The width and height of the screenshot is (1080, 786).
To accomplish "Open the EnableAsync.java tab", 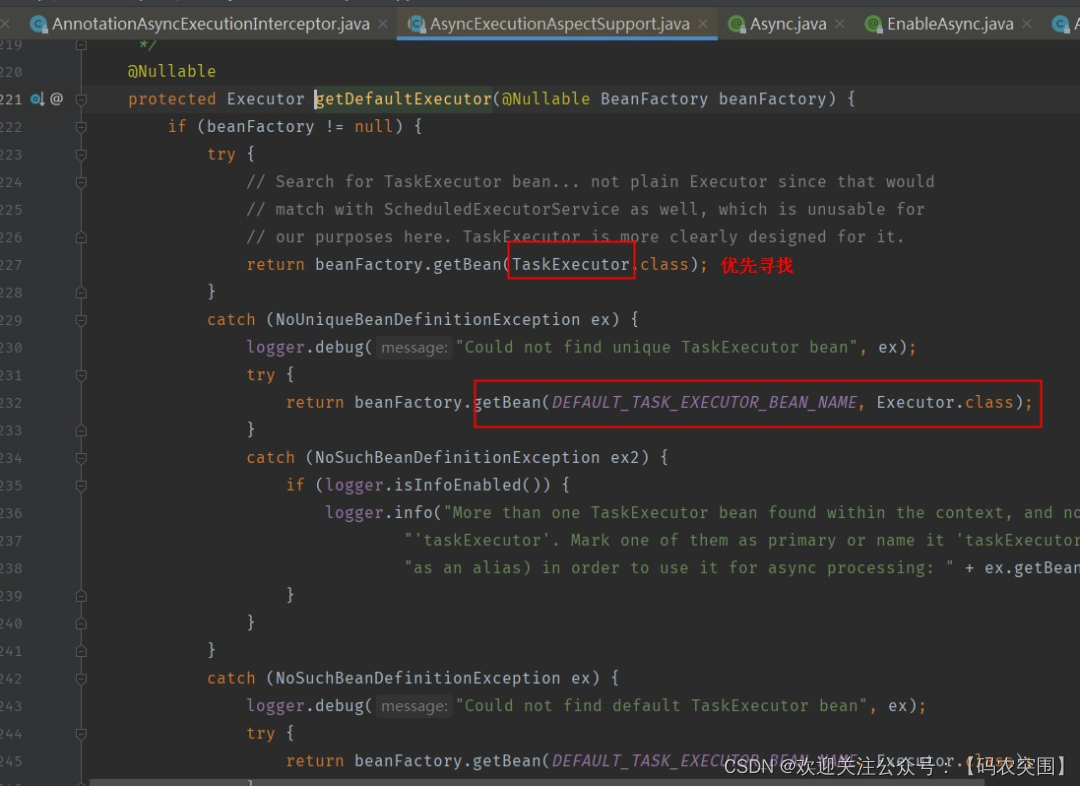I will 950,24.
